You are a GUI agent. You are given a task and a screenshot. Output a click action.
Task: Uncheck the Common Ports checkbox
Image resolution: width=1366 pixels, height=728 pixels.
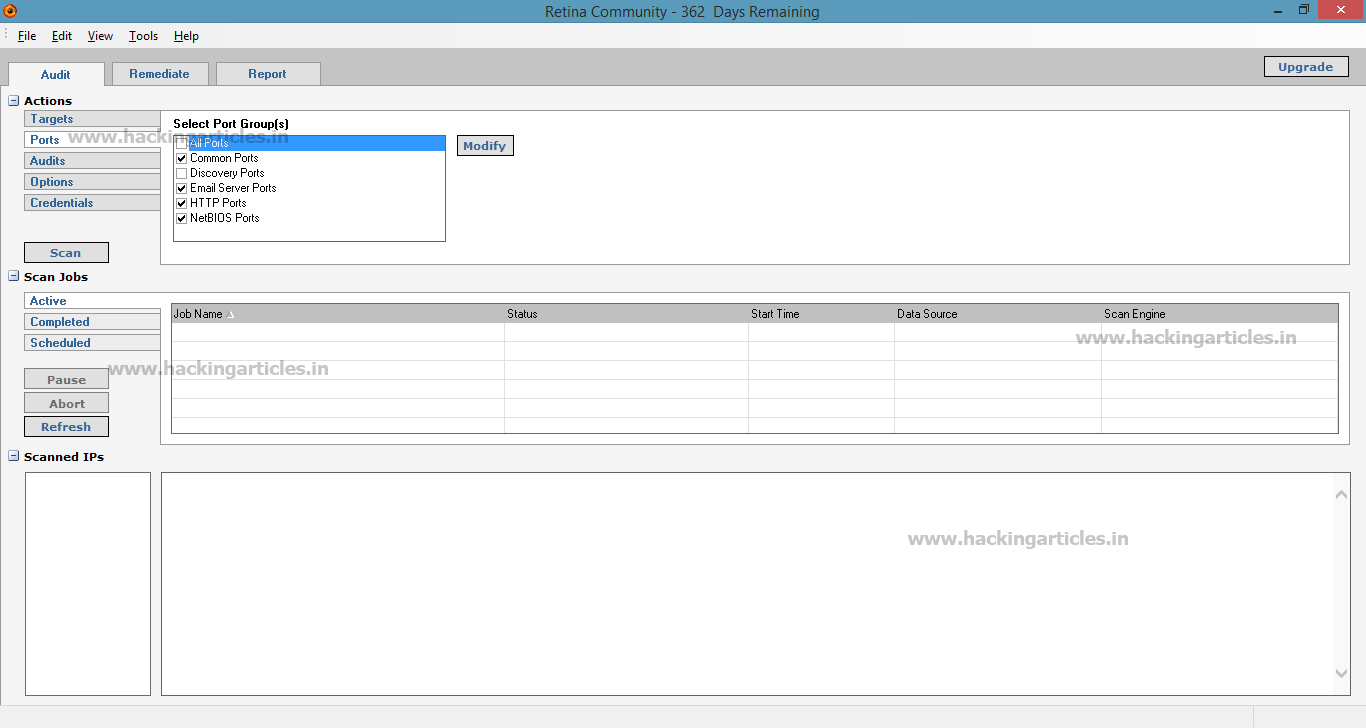[182, 158]
